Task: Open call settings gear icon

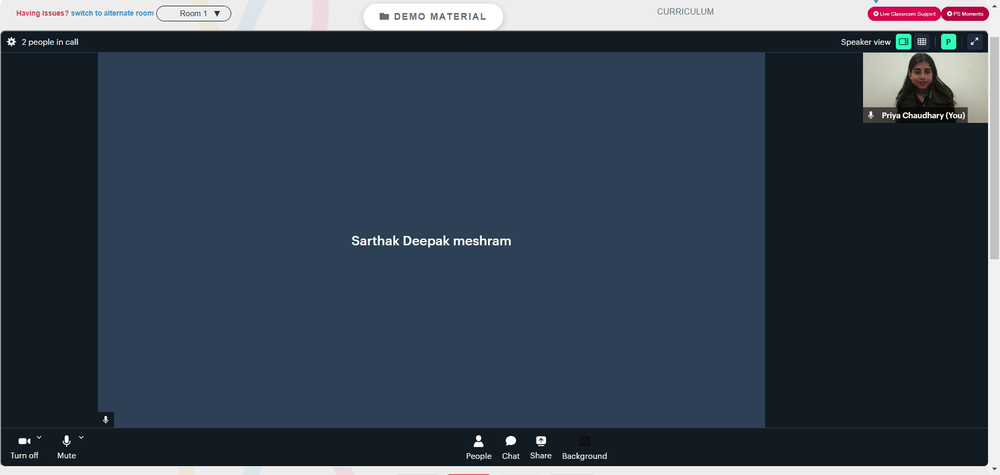Action: point(11,42)
